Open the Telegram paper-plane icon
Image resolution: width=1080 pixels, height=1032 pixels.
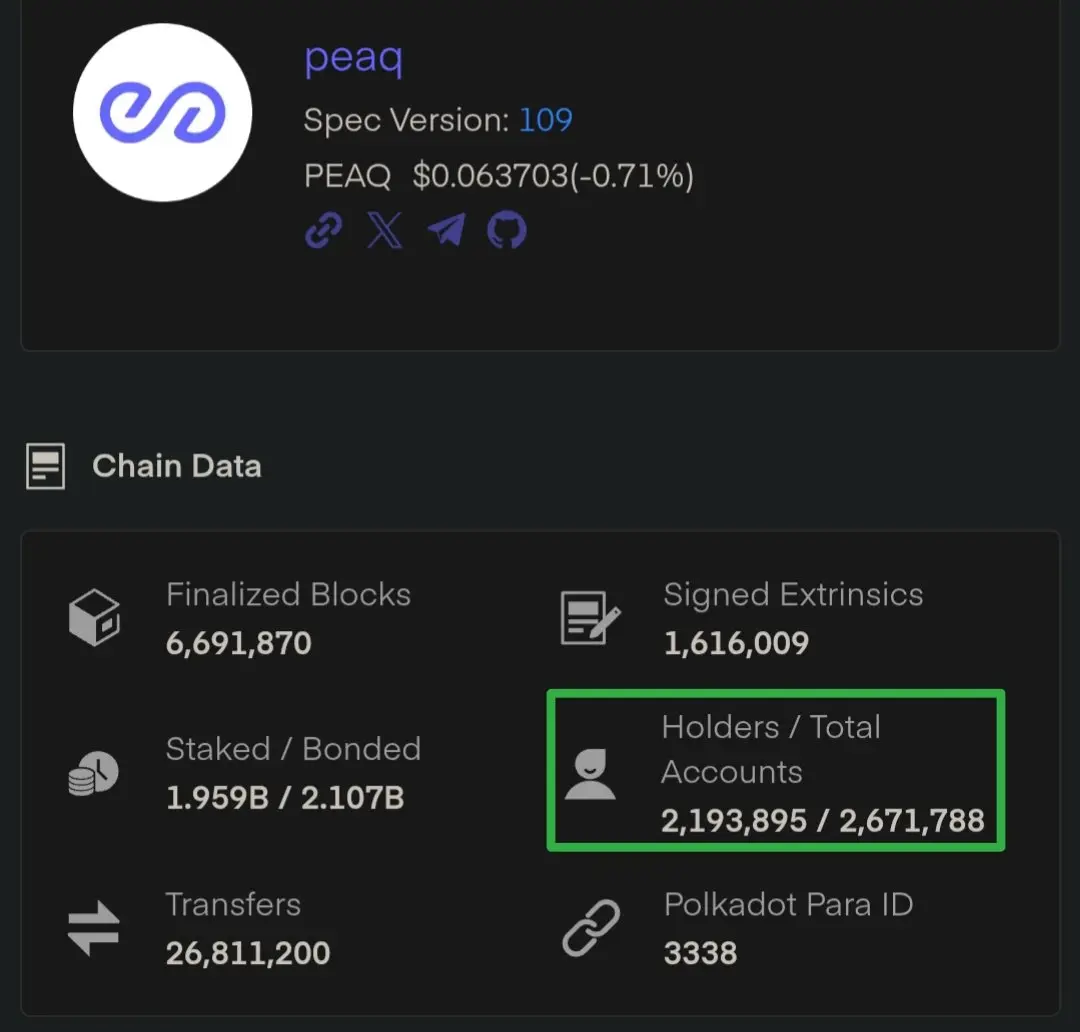click(x=446, y=230)
